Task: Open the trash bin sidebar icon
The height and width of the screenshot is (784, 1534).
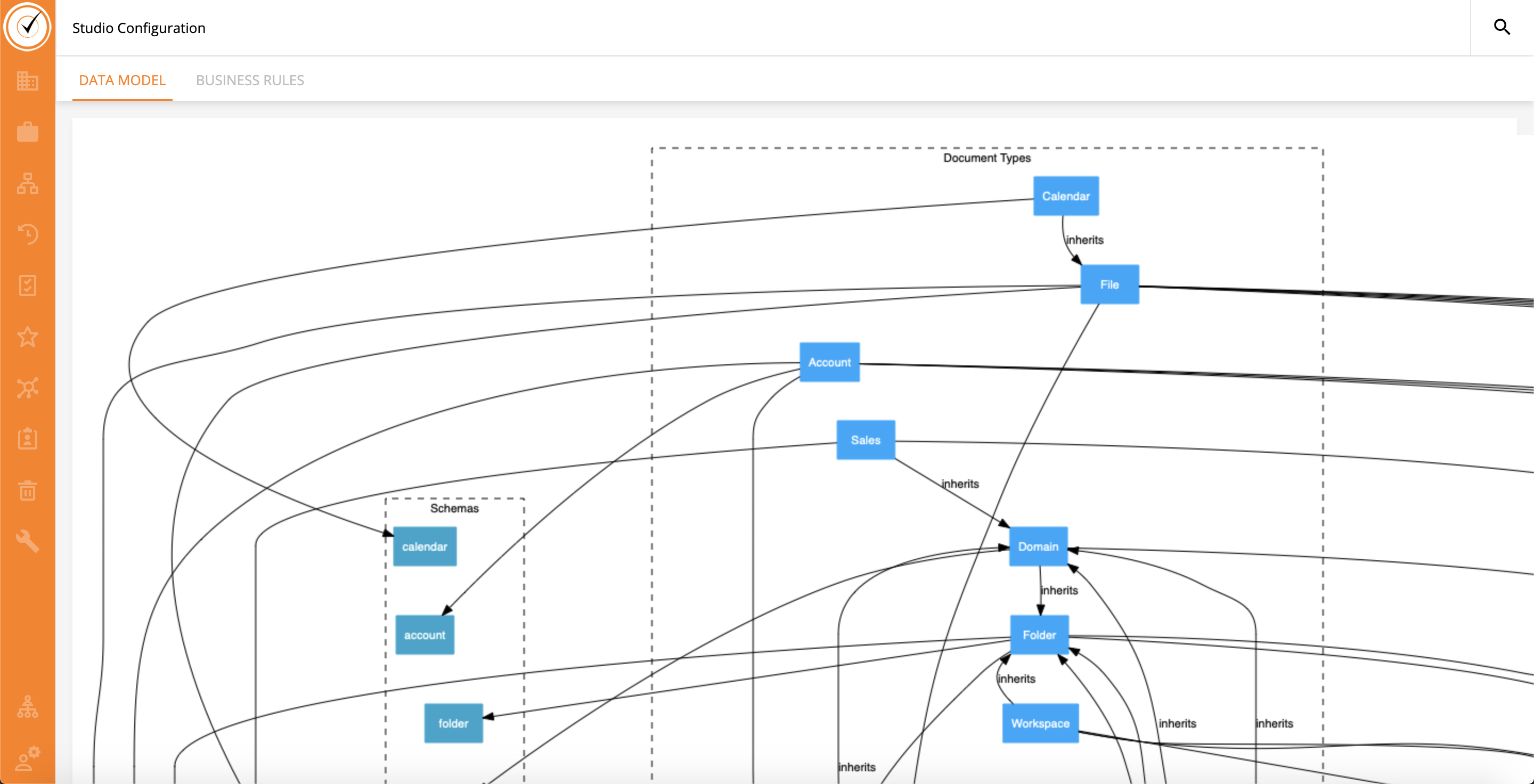Action: click(27, 491)
